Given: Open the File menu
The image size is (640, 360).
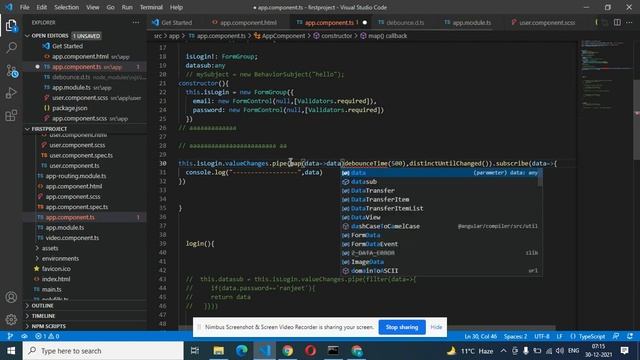Looking at the screenshot, I should (x=24, y=7).
